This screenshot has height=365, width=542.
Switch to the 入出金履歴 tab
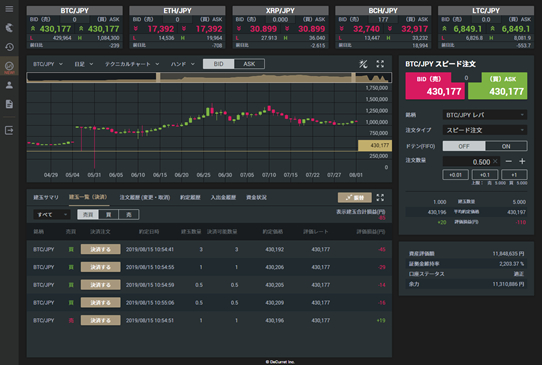(223, 197)
